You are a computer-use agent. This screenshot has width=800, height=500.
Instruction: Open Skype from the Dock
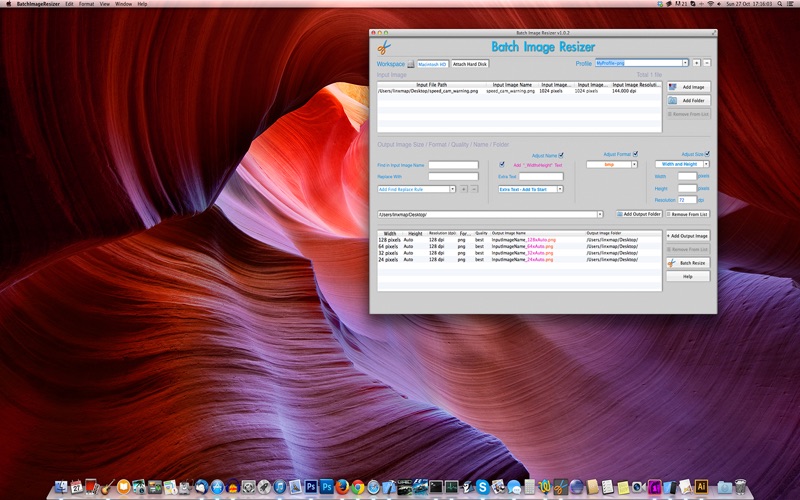(x=481, y=487)
